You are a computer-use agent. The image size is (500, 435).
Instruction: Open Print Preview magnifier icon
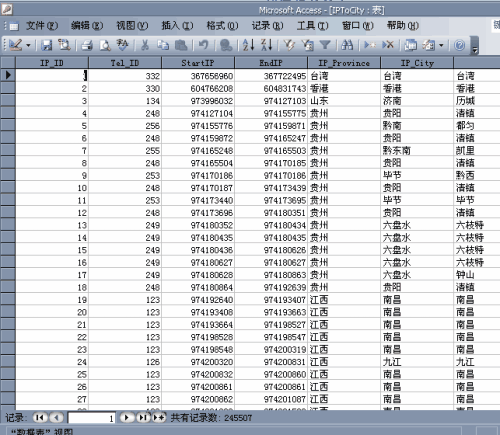tap(105, 45)
